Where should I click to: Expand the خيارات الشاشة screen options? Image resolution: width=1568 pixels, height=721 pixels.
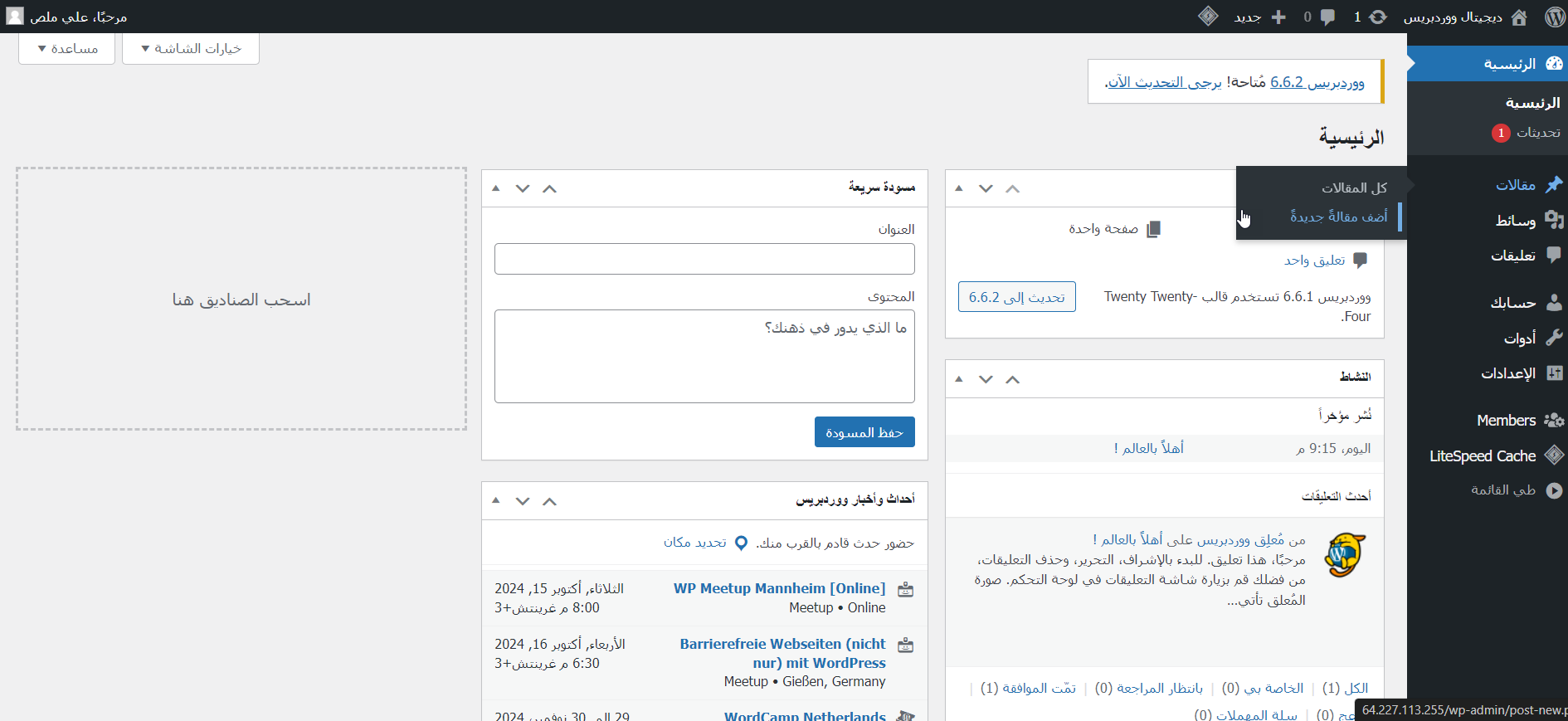coord(191,48)
